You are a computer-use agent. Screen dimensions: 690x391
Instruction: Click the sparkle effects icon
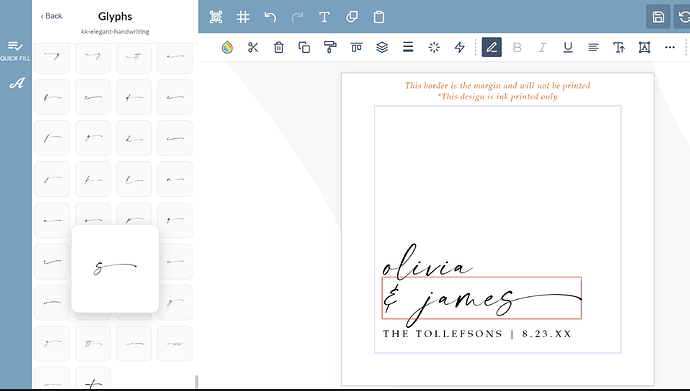coord(434,47)
